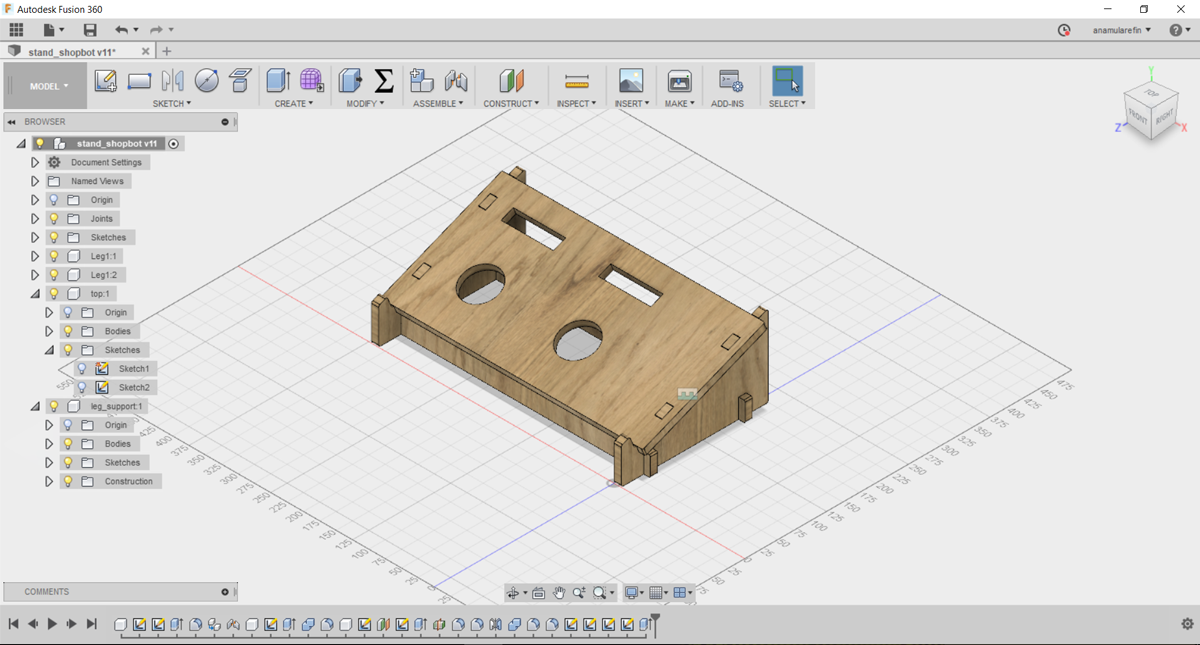The height and width of the screenshot is (645, 1200).
Task: Select the Extrude tool in Create
Action: pyautogui.click(x=278, y=81)
